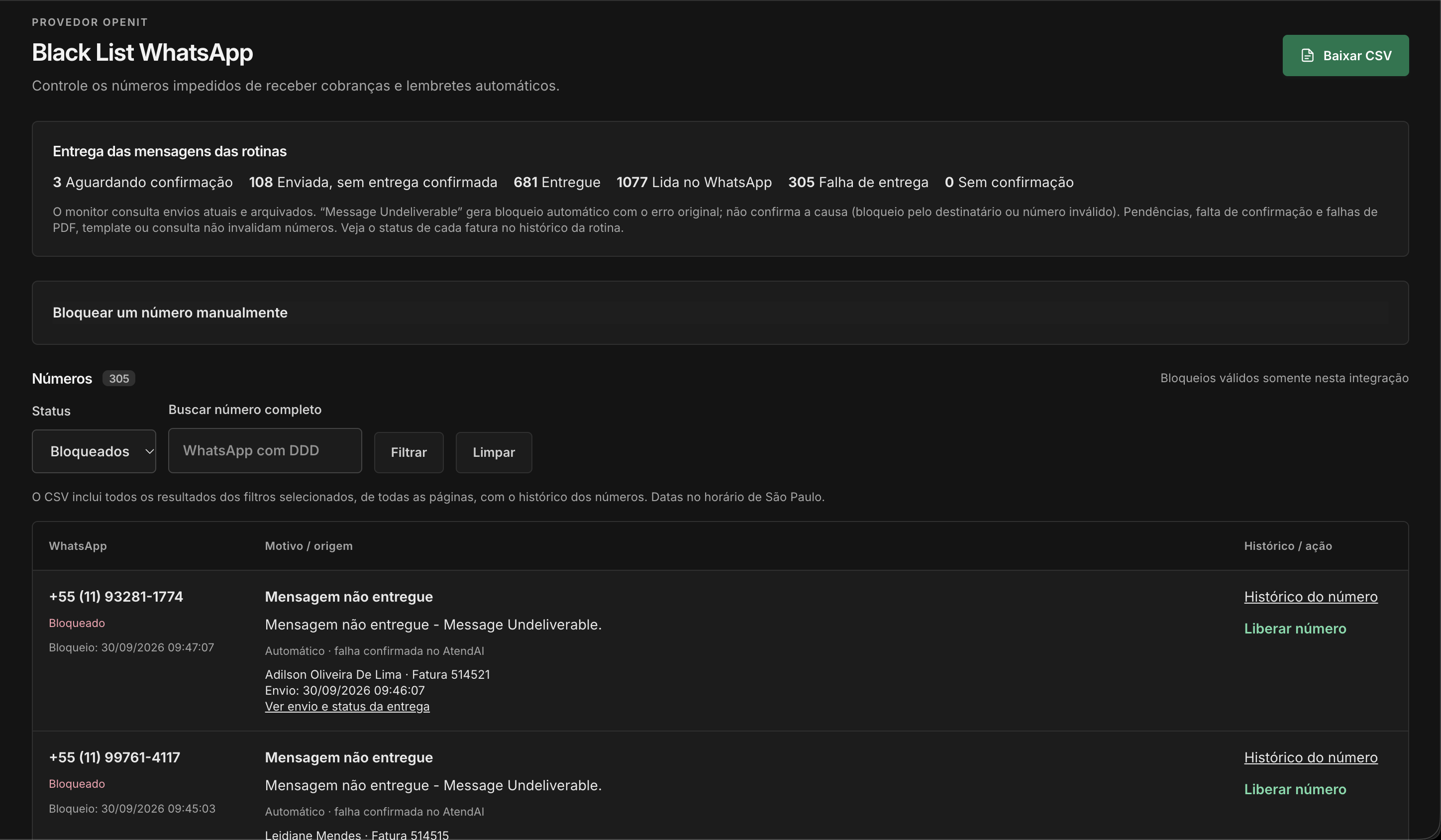Select phone number +55 (11) 93281-1774
Image resolution: width=1441 pixels, height=840 pixels.
116,596
